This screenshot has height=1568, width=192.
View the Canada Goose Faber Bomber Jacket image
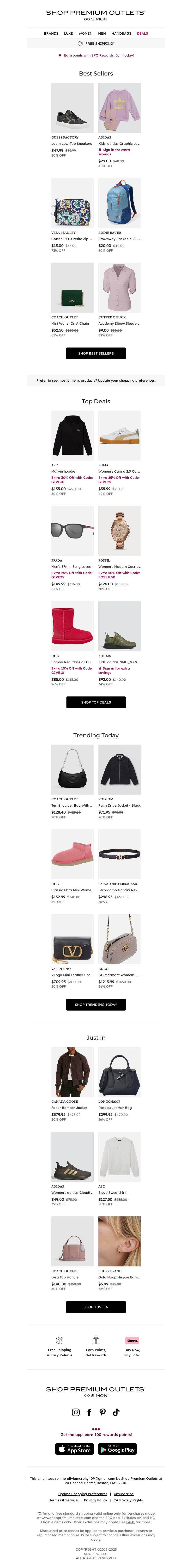72,1072
